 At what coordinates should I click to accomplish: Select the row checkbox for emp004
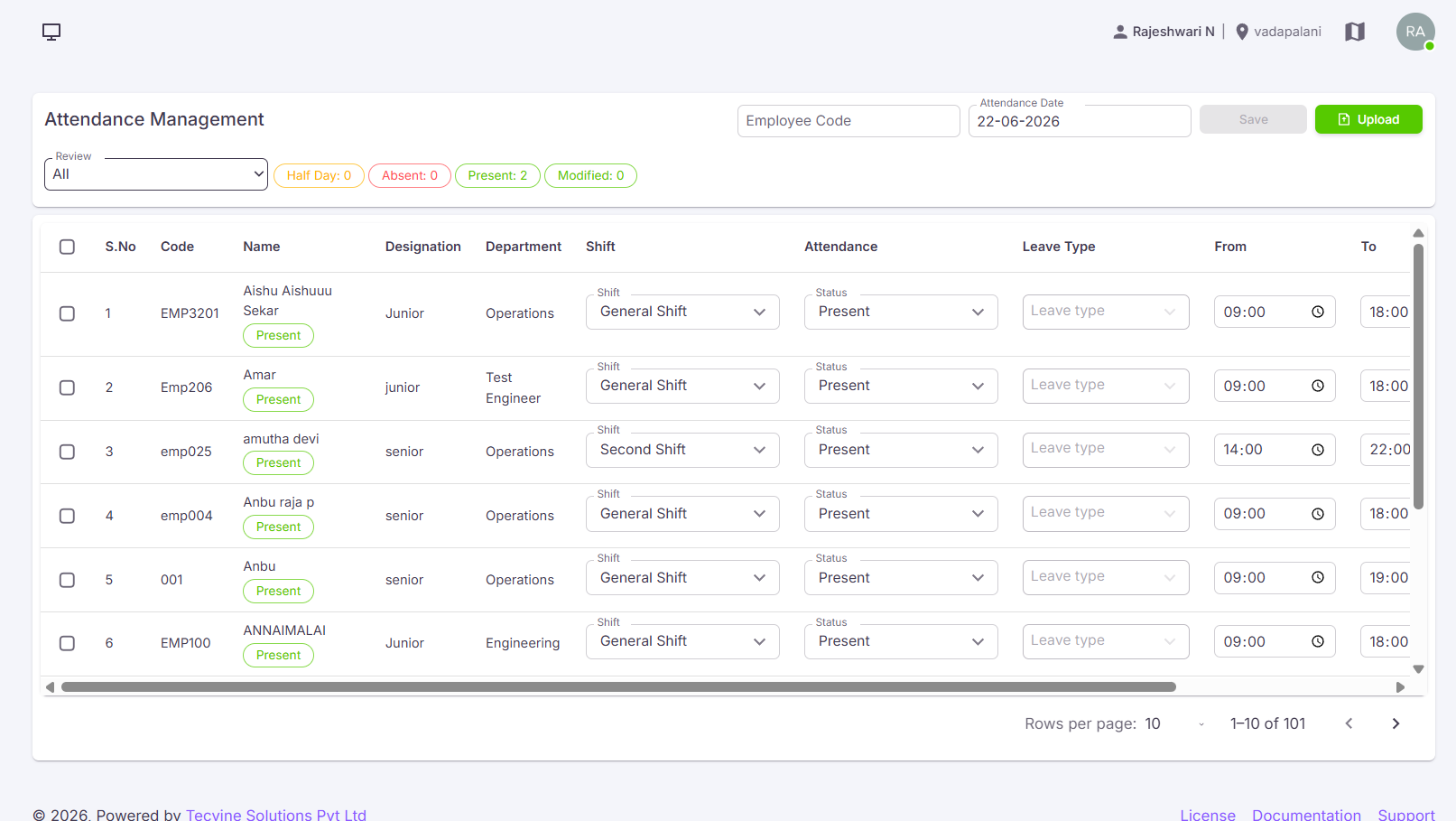click(67, 516)
